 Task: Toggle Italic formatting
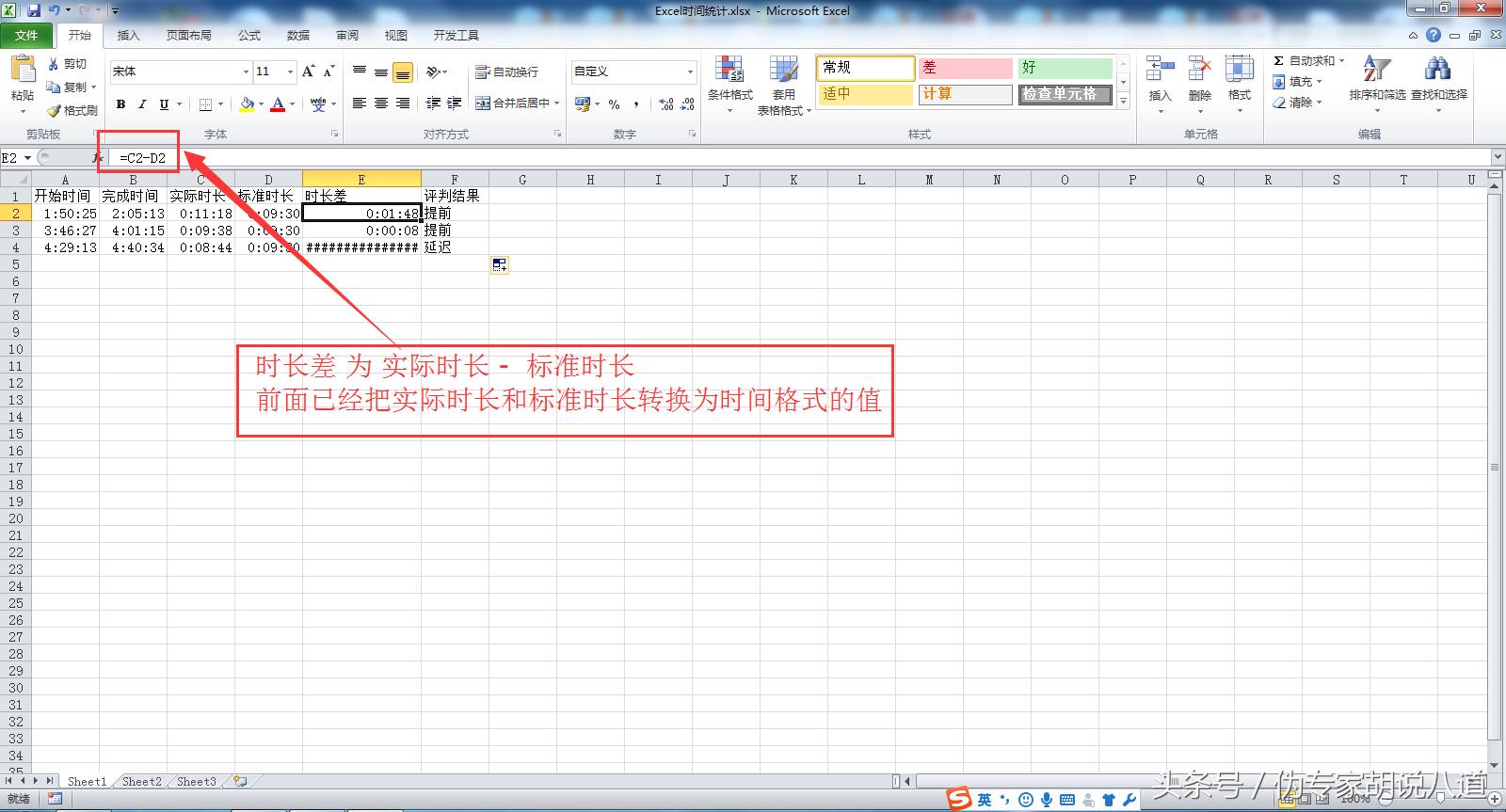142,104
